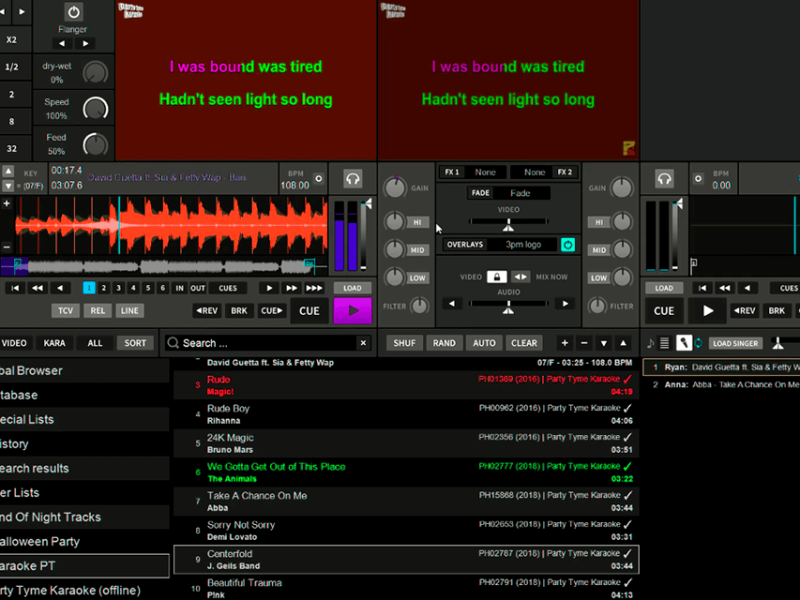Open the karaoke singer microphone panel

(684, 343)
